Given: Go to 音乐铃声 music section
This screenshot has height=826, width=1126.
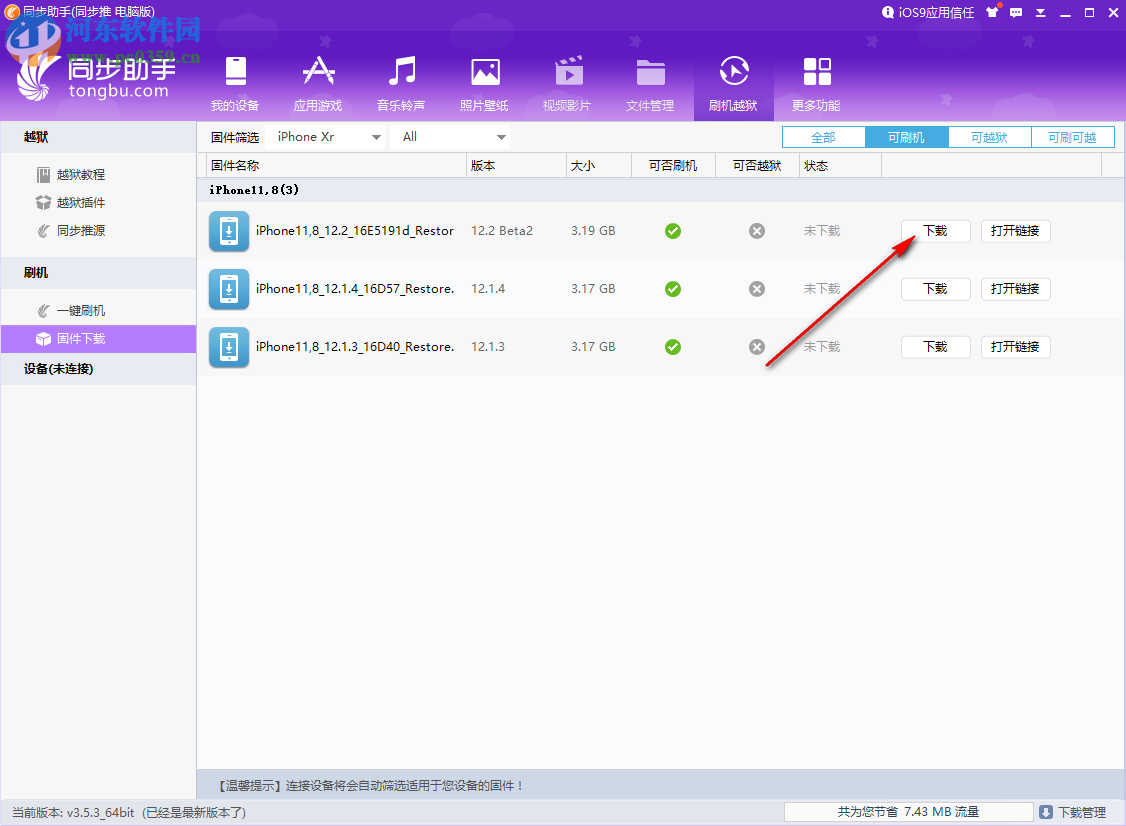Looking at the screenshot, I should 401,85.
